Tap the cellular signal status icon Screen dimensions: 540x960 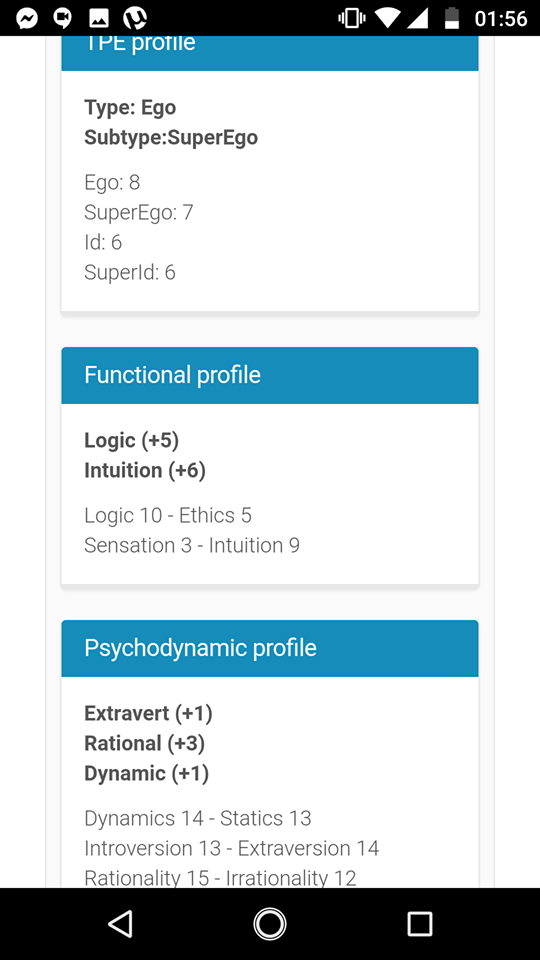418,18
